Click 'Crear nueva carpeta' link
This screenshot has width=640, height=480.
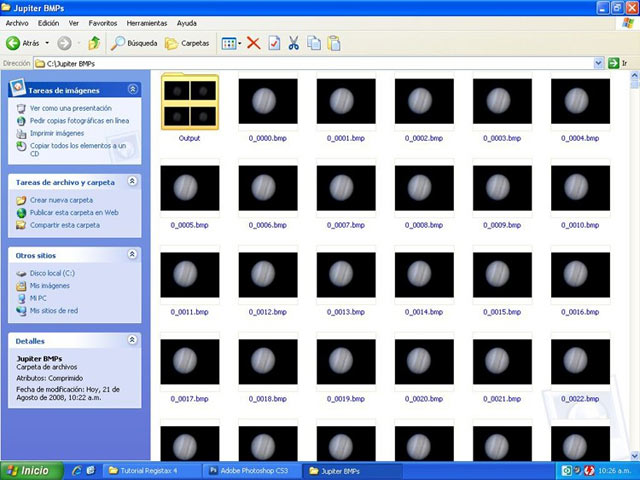point(62,200)
